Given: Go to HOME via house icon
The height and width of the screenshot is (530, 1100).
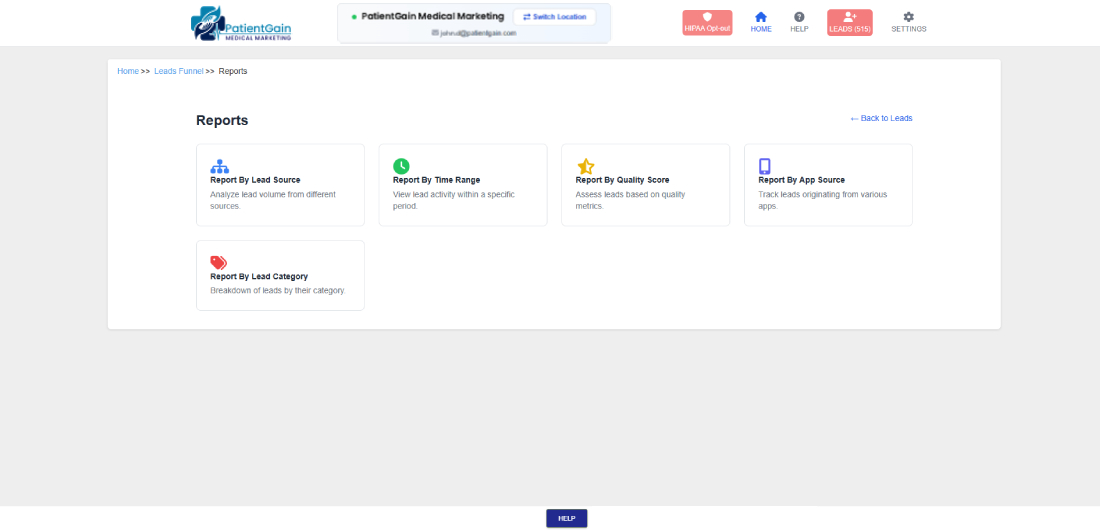Looking at the screenshot, I should (x=760, y=22).
